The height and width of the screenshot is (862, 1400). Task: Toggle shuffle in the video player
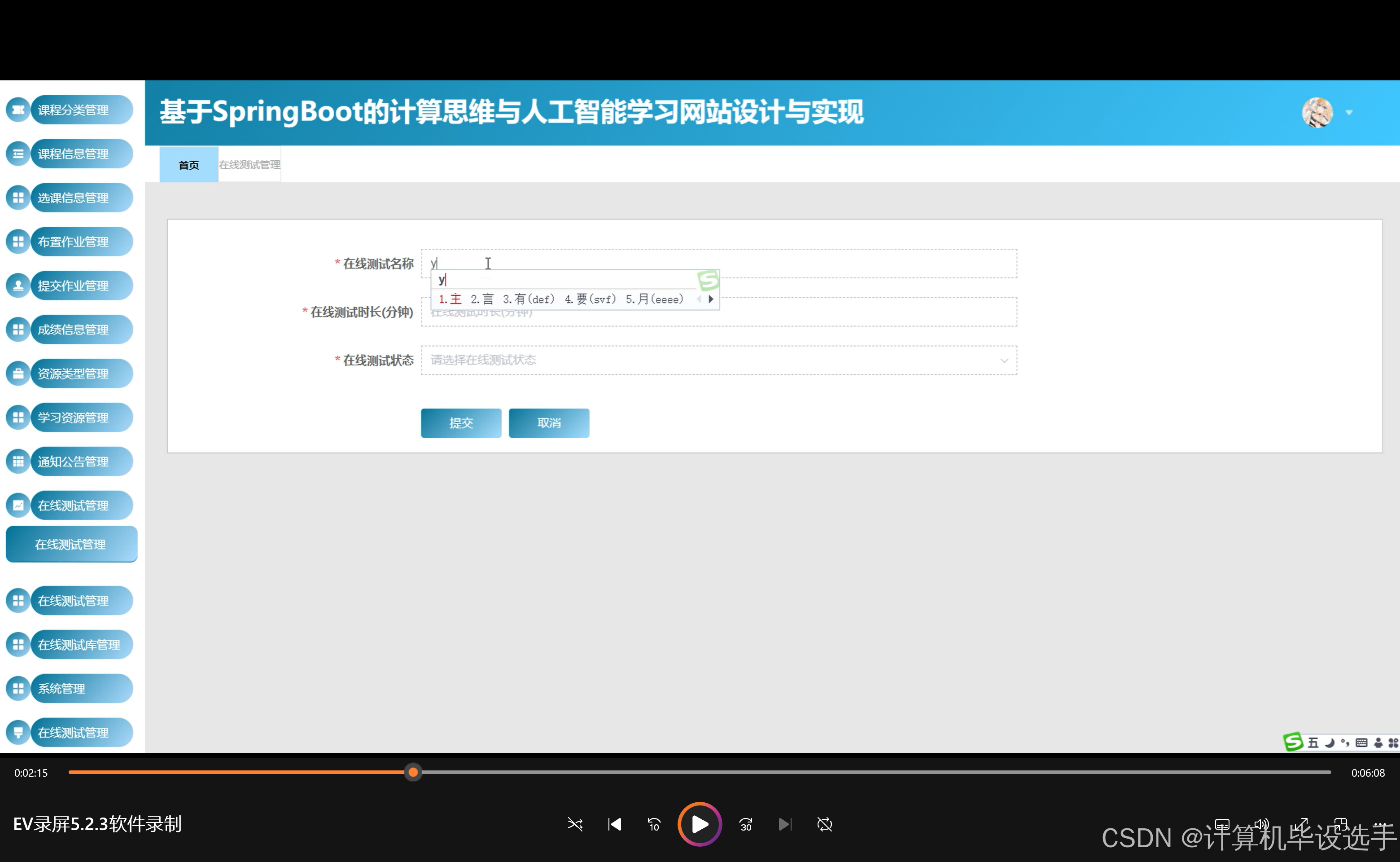click(x=575, y=824)
